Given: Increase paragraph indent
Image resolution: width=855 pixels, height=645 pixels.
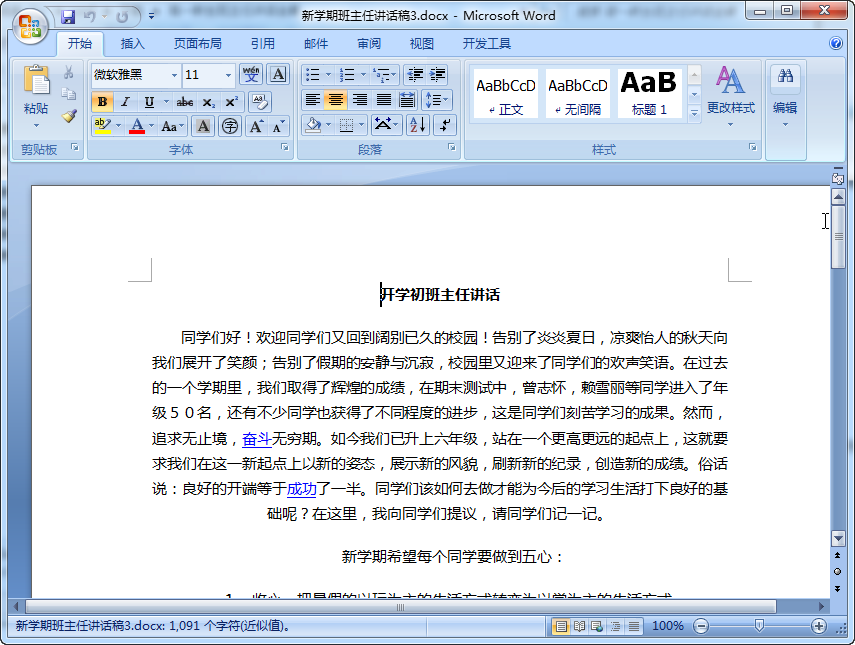Looking at the screenshot, I should pos(437,74).
